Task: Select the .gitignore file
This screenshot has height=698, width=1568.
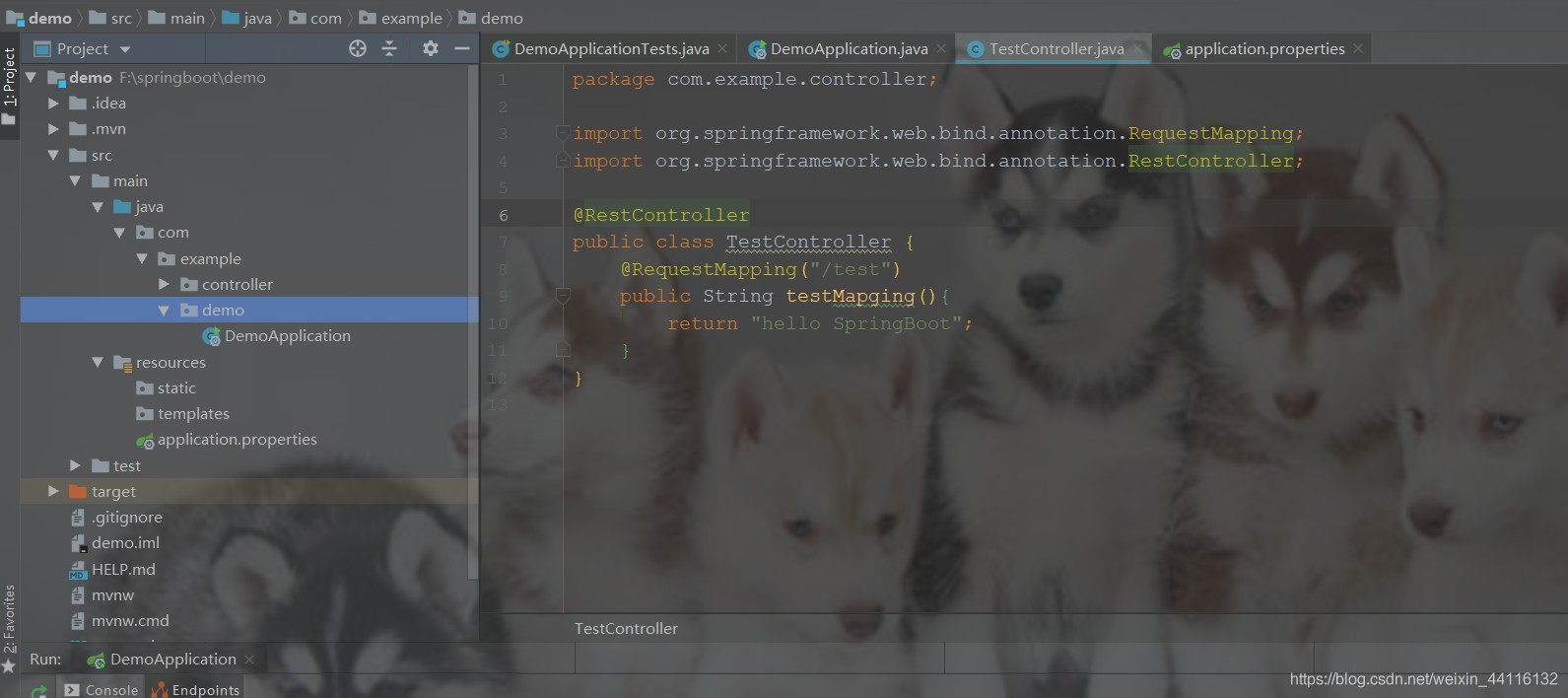Action: point(116,518)
